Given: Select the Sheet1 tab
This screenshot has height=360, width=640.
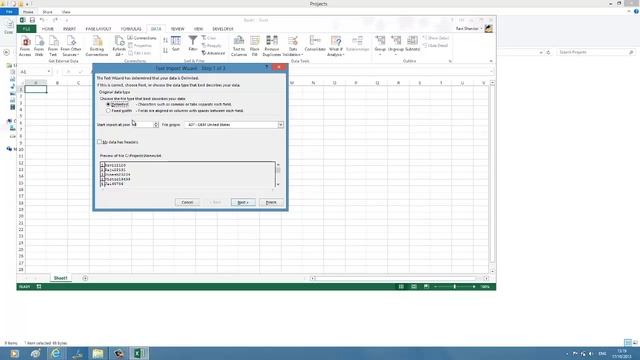Looking at the screenshot, I should coord(60,278).
